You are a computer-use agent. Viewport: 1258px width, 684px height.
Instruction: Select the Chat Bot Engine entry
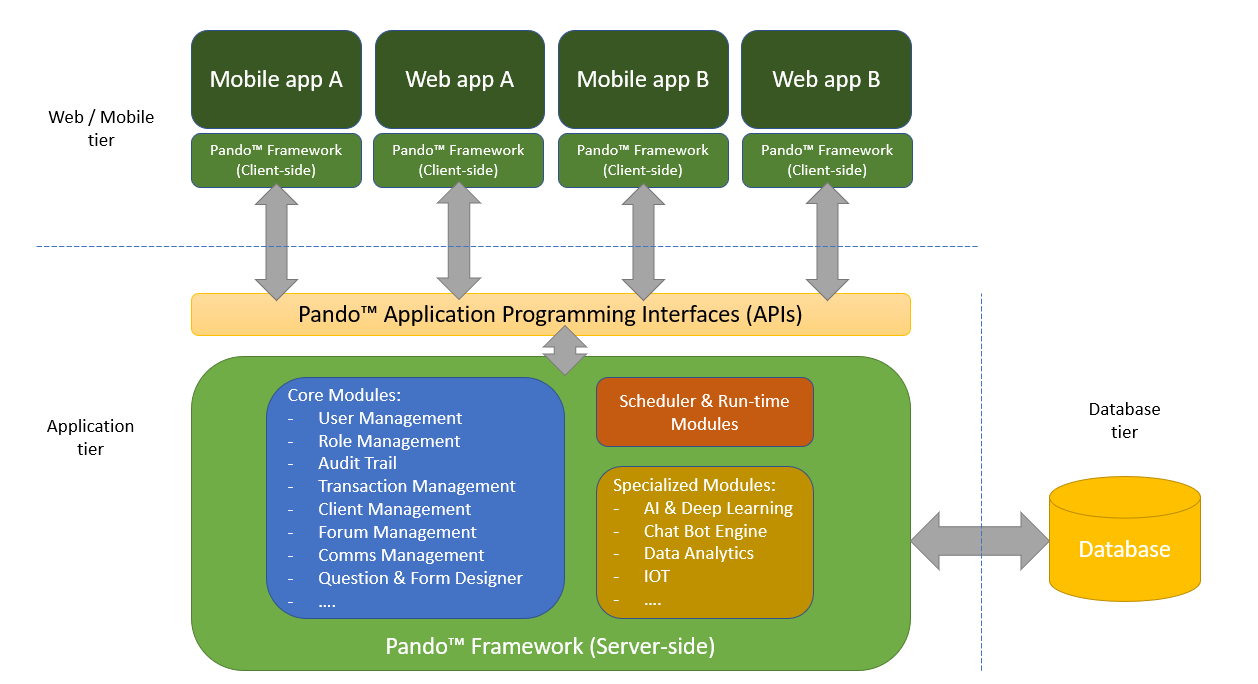[705, 531]
